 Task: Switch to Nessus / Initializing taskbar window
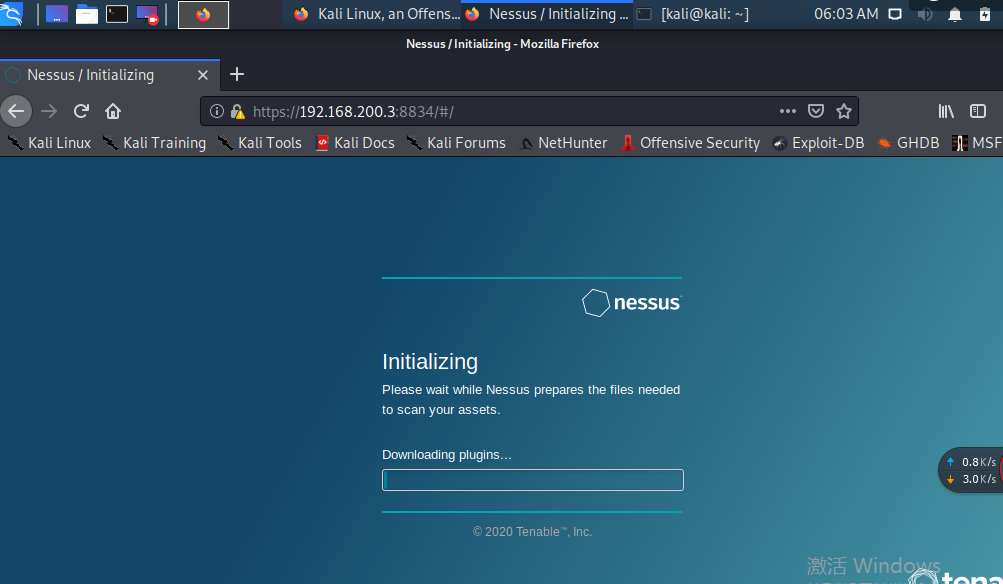click(548, 14)
